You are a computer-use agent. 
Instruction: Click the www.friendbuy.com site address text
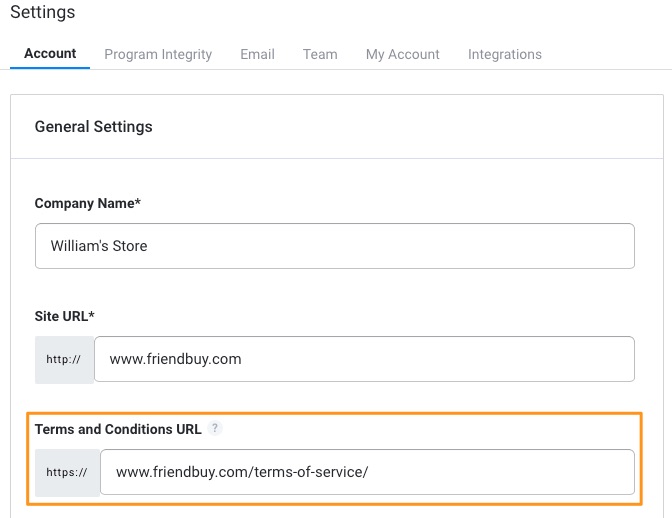[x=175, y=359]
